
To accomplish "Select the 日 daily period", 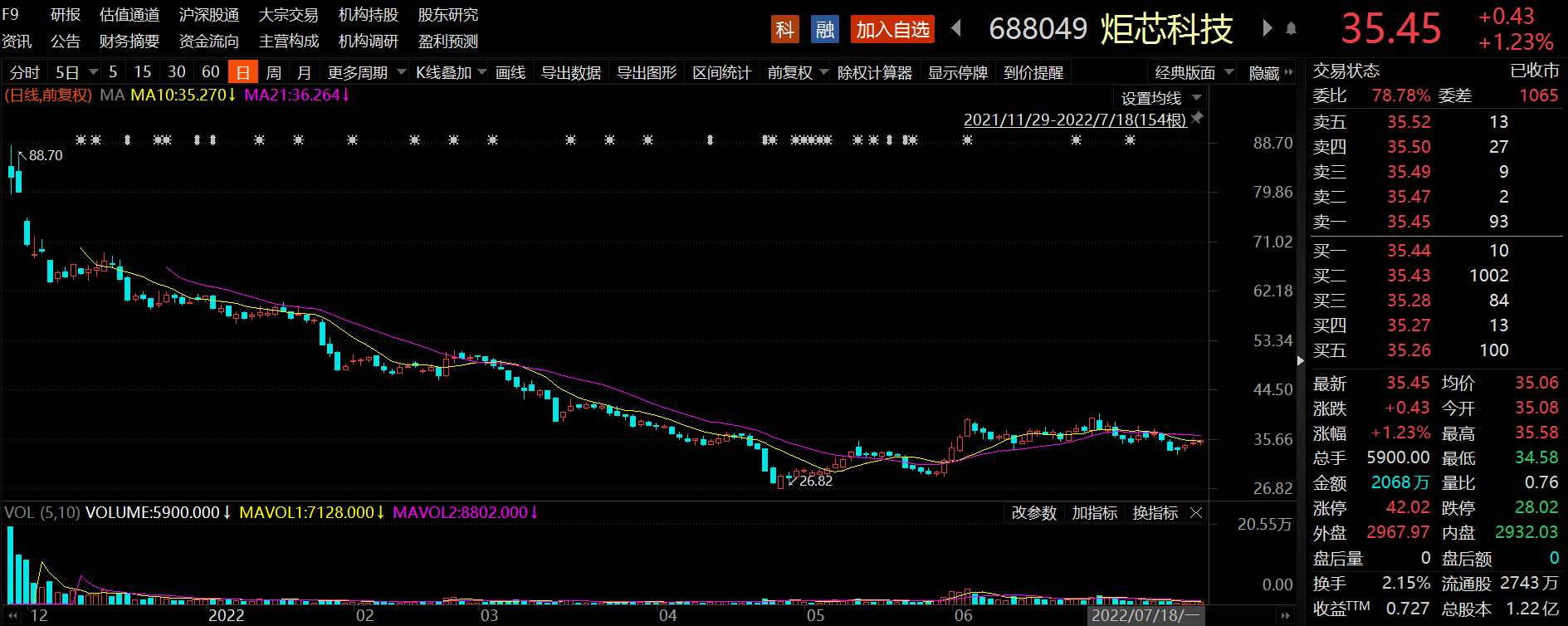I will pos(242,73).
